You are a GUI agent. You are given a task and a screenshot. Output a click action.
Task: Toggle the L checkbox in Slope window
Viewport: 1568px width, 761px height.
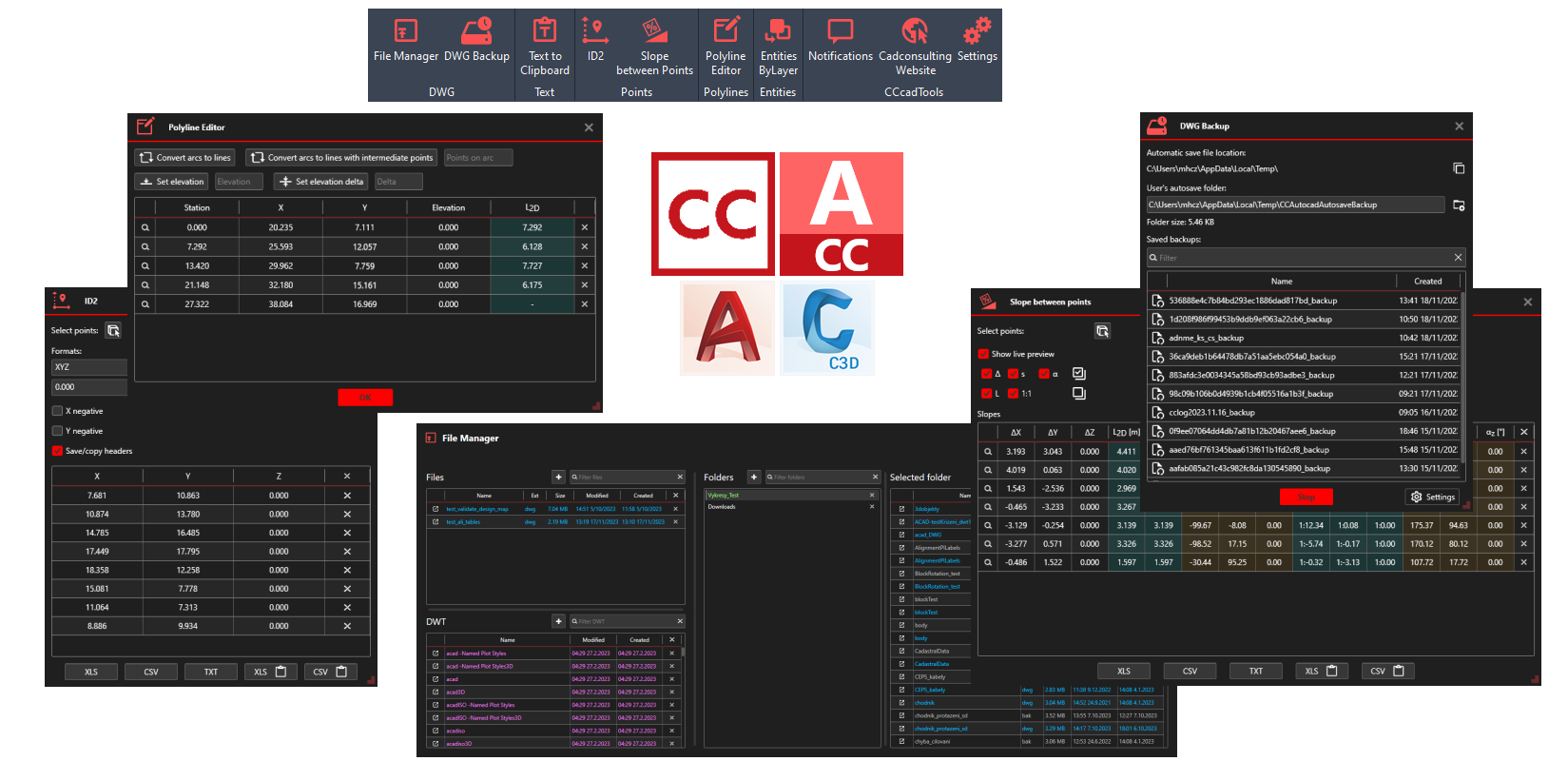pyautogui.click(x=986, y=393)
